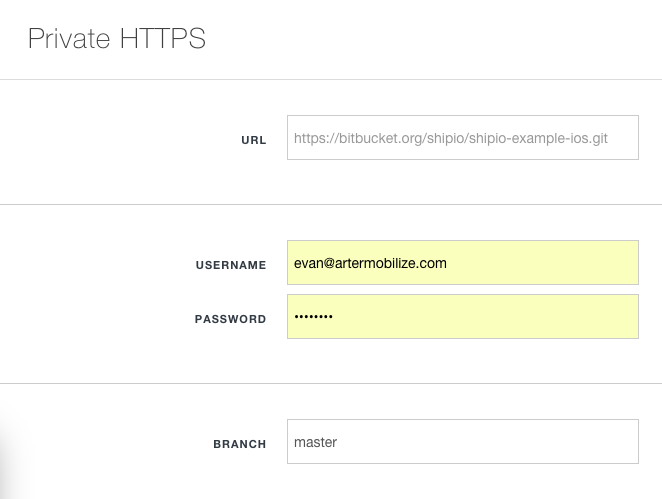Click the word 'Private' in the heading

pos(69,39)
